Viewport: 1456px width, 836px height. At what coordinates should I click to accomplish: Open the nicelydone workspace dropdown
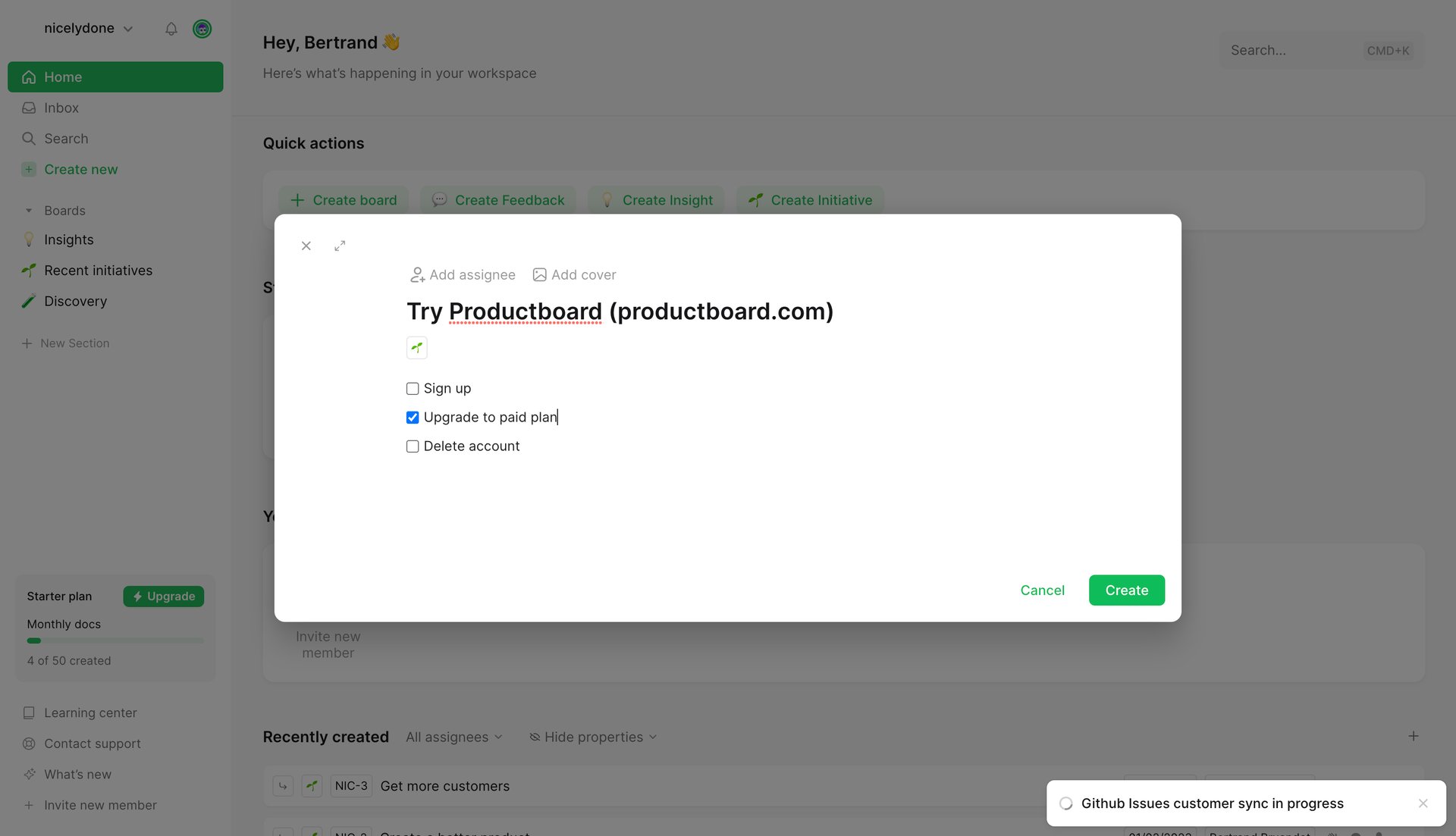88,28
